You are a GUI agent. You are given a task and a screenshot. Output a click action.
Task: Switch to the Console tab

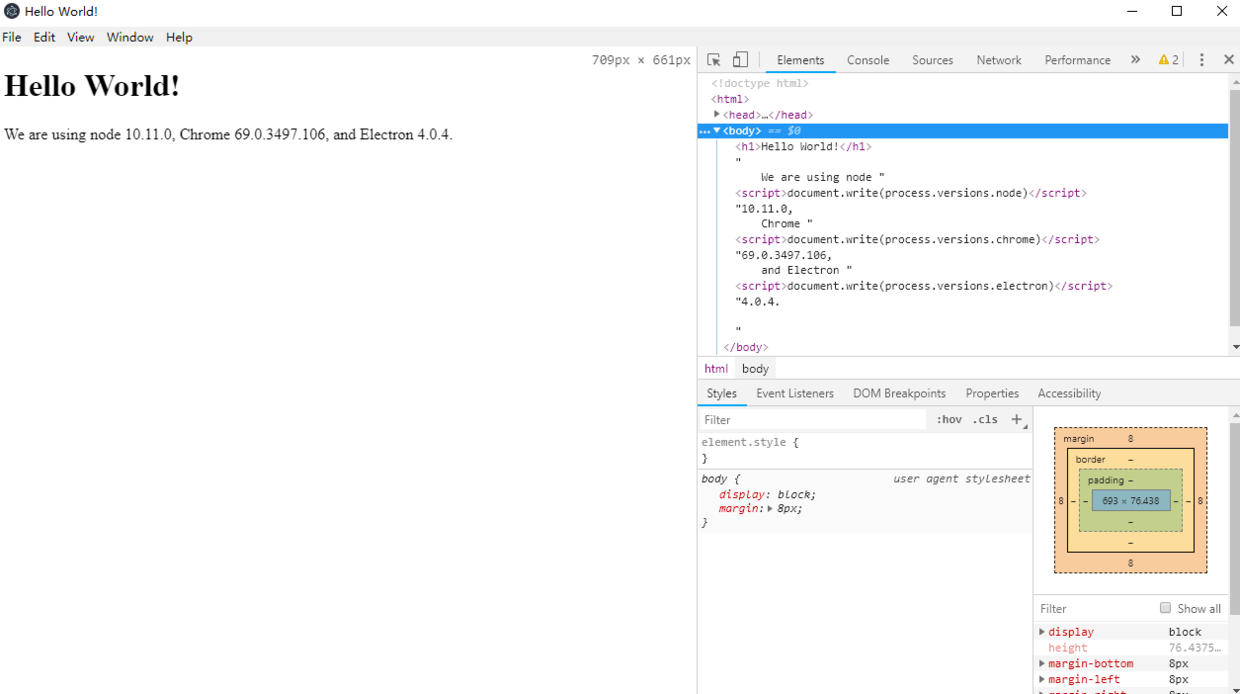pyautogui.click(x=868, y=60)
